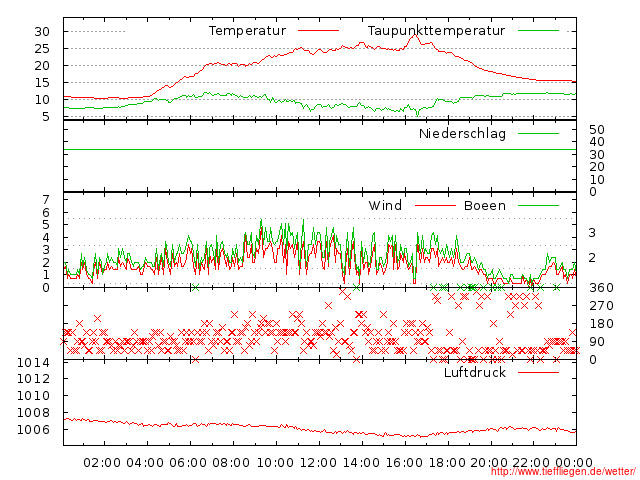This screenshot has height=480, width=640.
Task: Click the 04:00 time axis label
Action: pyautogui.click(x=145, y=463)
